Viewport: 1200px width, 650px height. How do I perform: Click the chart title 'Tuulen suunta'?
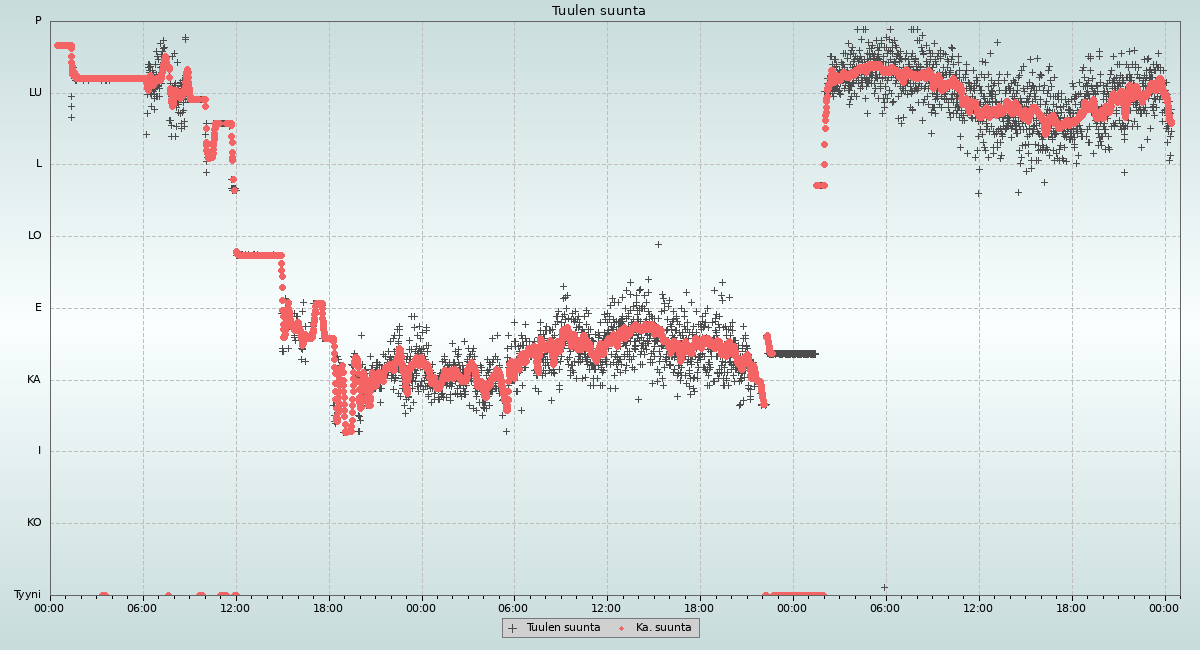(x=598, y=11)
